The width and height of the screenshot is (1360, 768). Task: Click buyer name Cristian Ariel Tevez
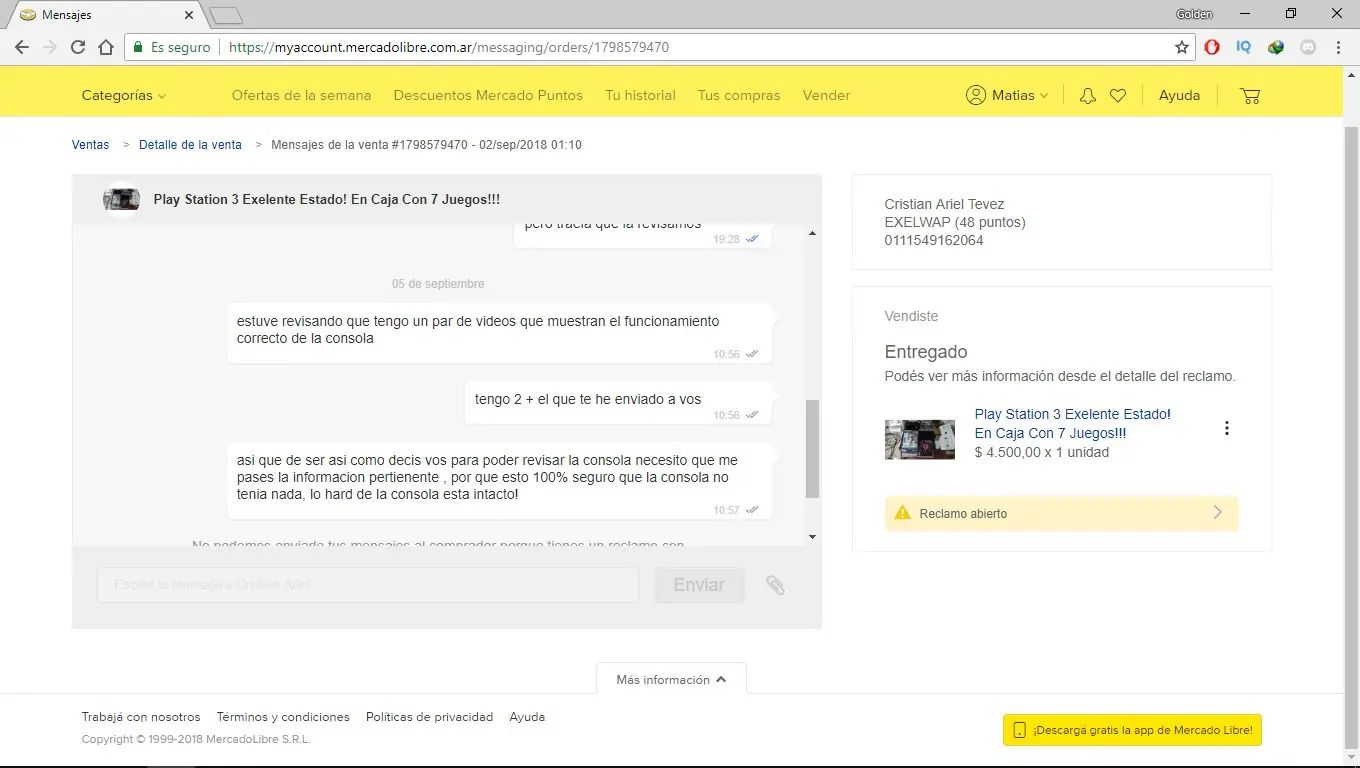point(945,204)
